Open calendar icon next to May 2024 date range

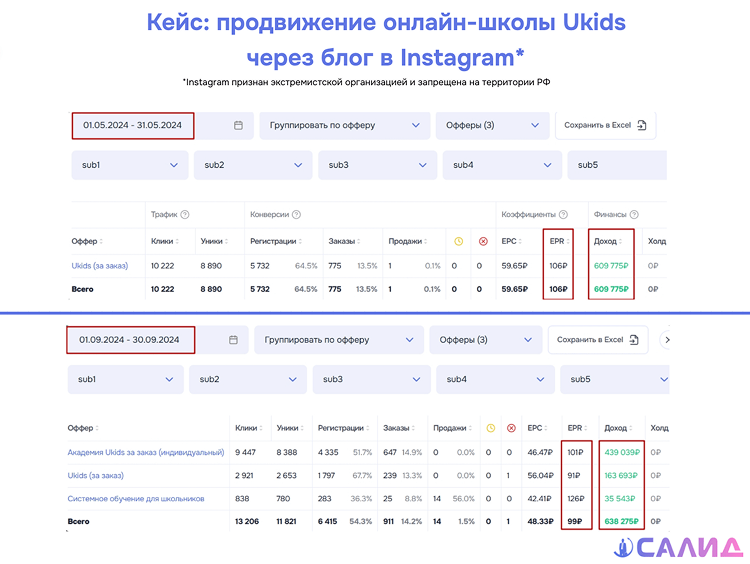coord(238,125)
